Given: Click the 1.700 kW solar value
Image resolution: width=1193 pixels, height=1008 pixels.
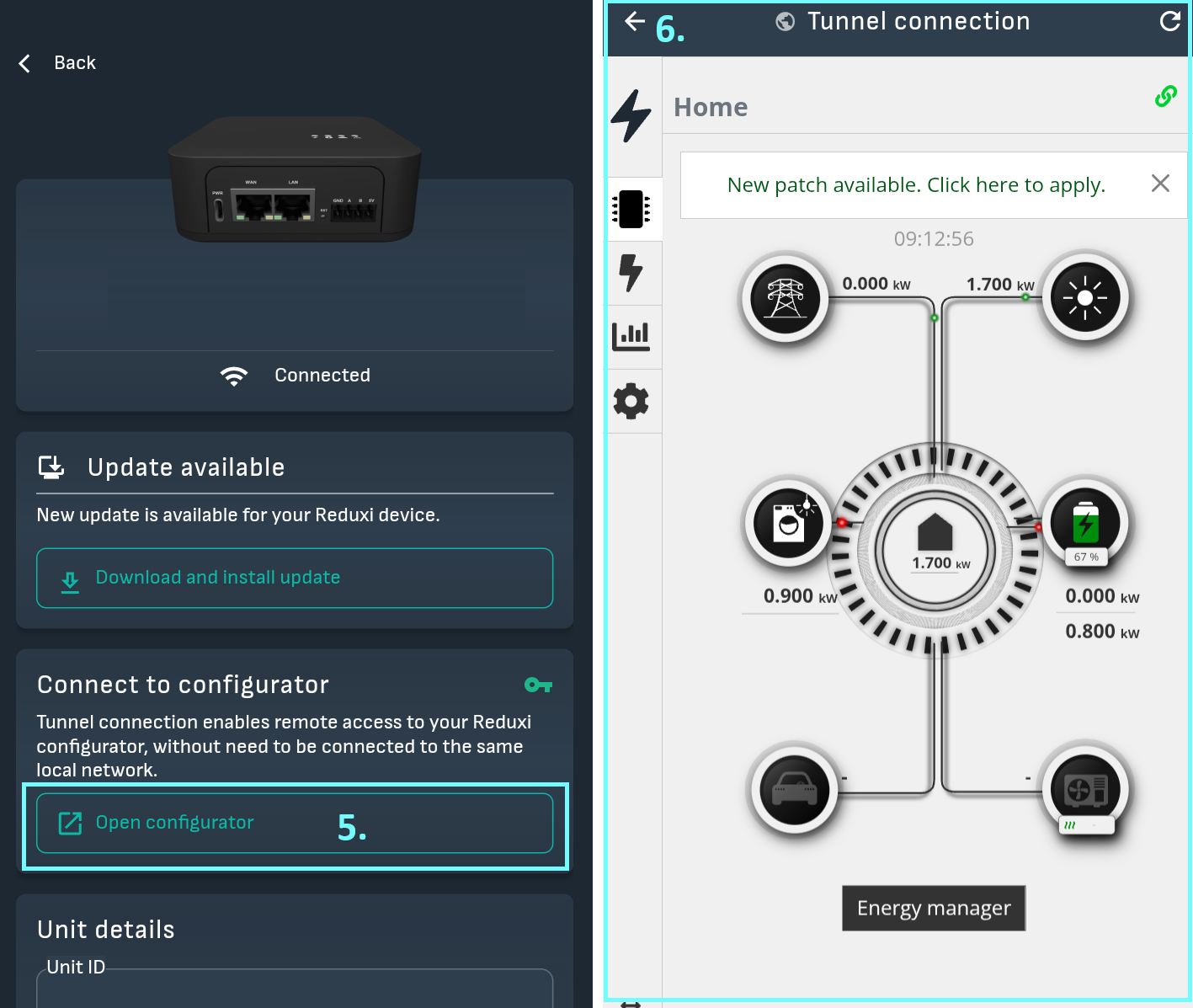Looking at the screenshot, I should click(1000, 285).
